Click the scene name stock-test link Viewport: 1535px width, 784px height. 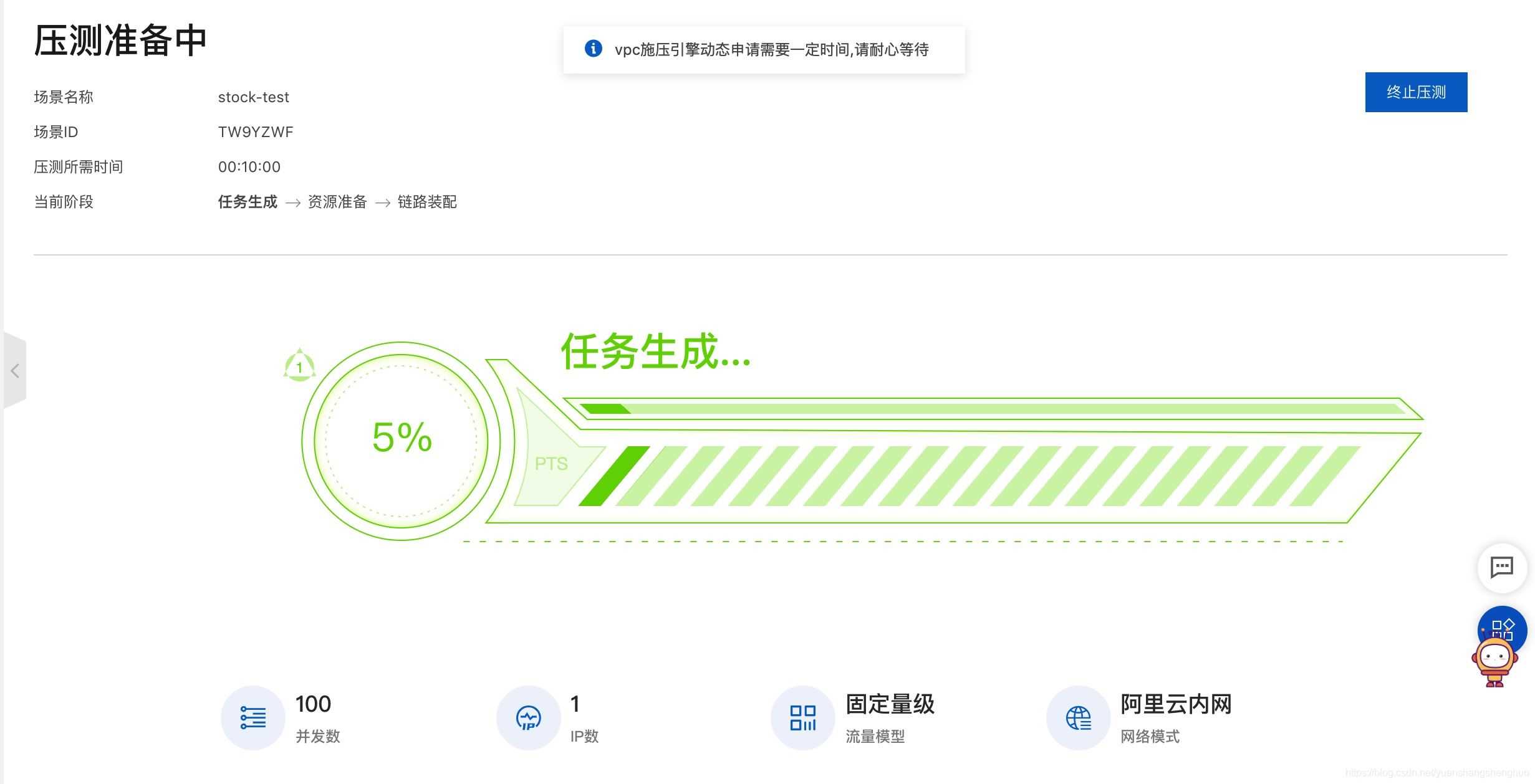(x=253, y=97)
